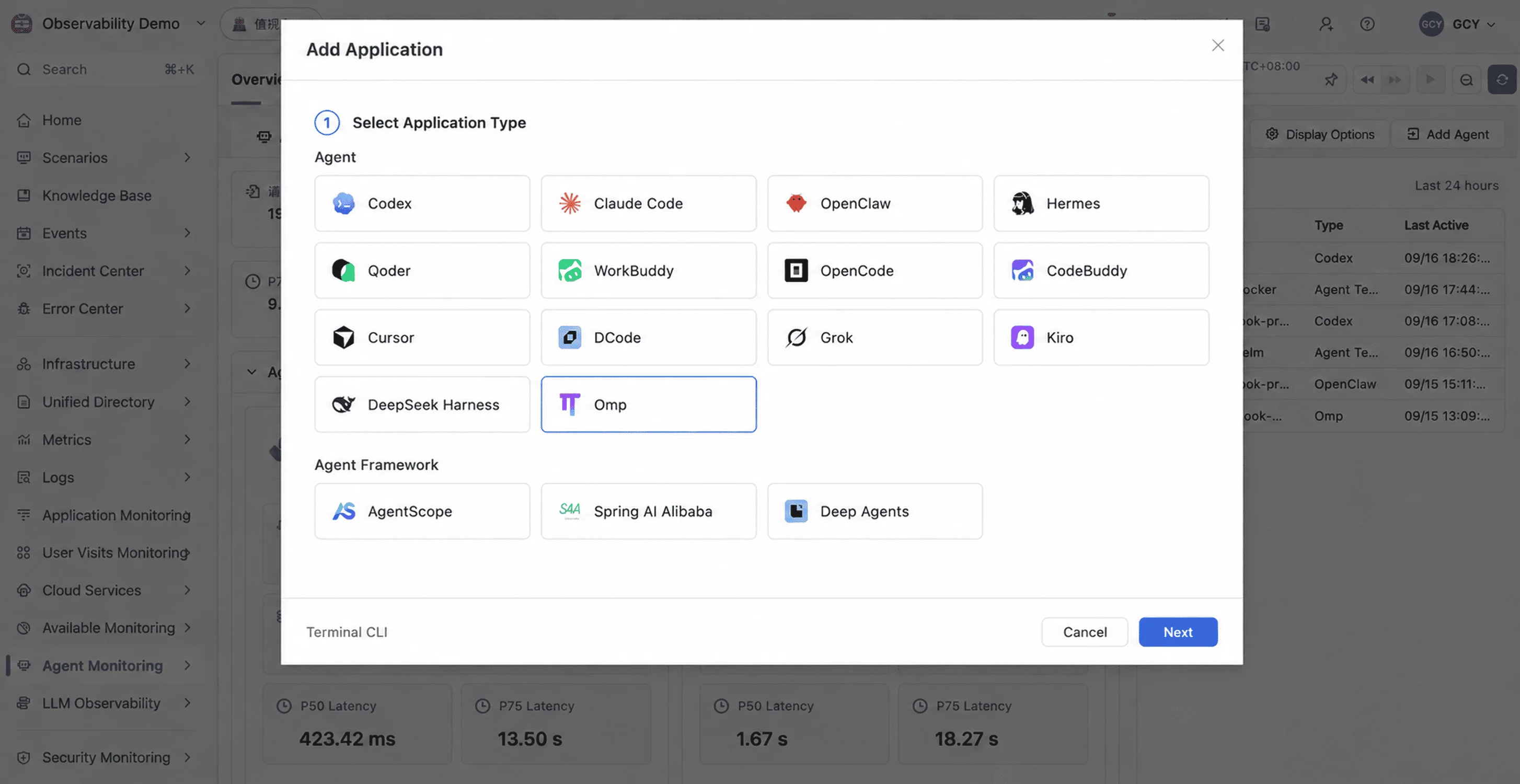
Task: Click the zoom out time range icon
Action: 1466,79
